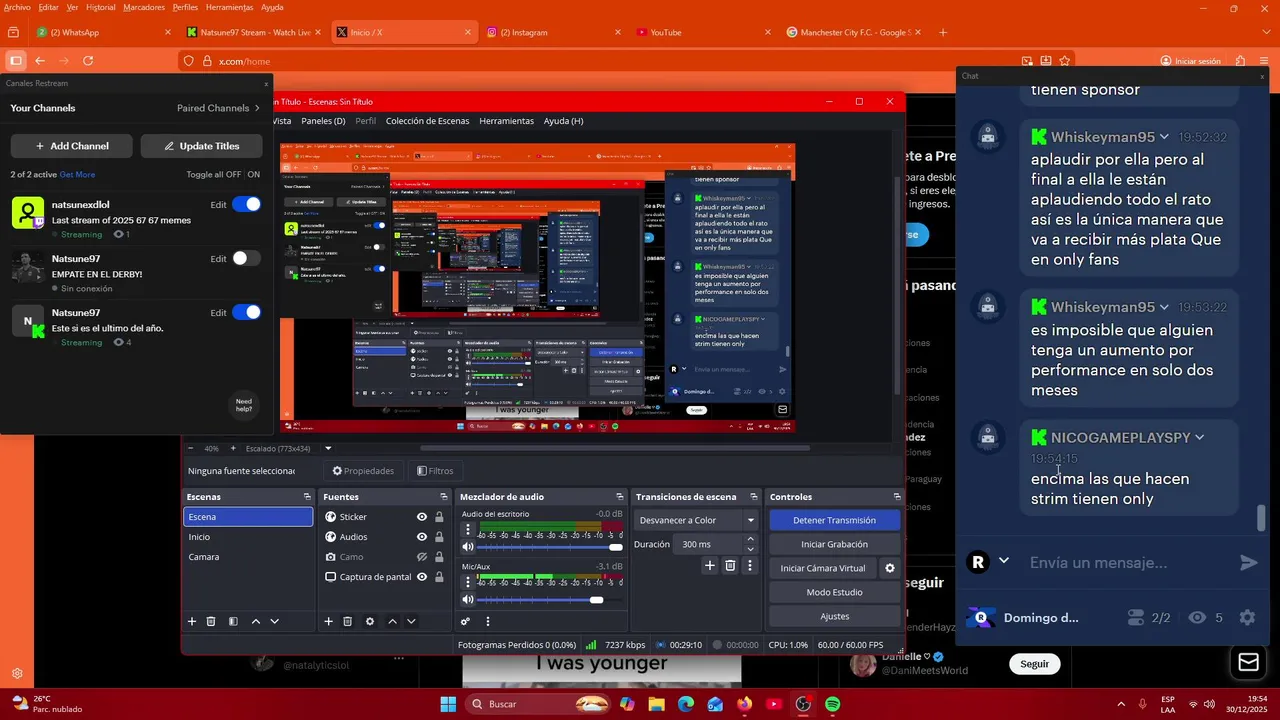Expand Paired Channels chevron
1280x720 pixels.
tap(257, 108)
